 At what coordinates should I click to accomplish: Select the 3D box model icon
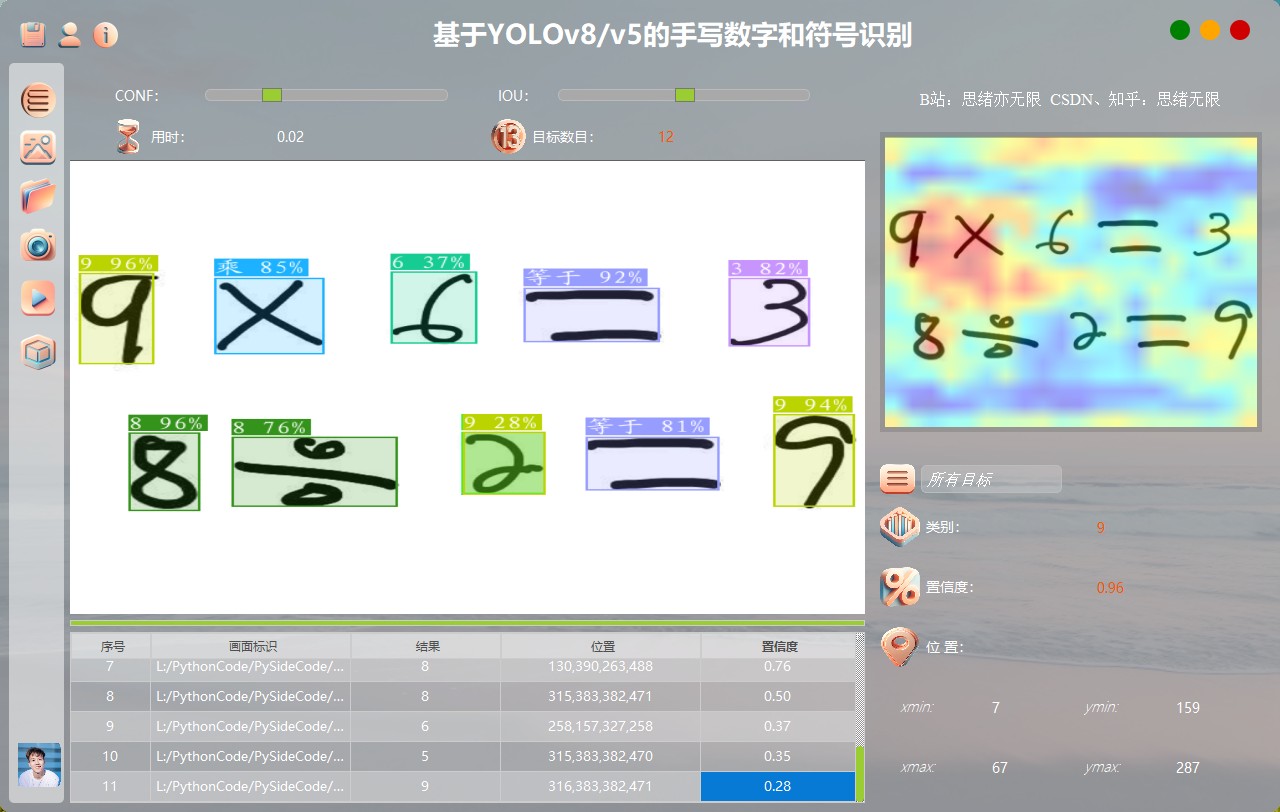38,352
